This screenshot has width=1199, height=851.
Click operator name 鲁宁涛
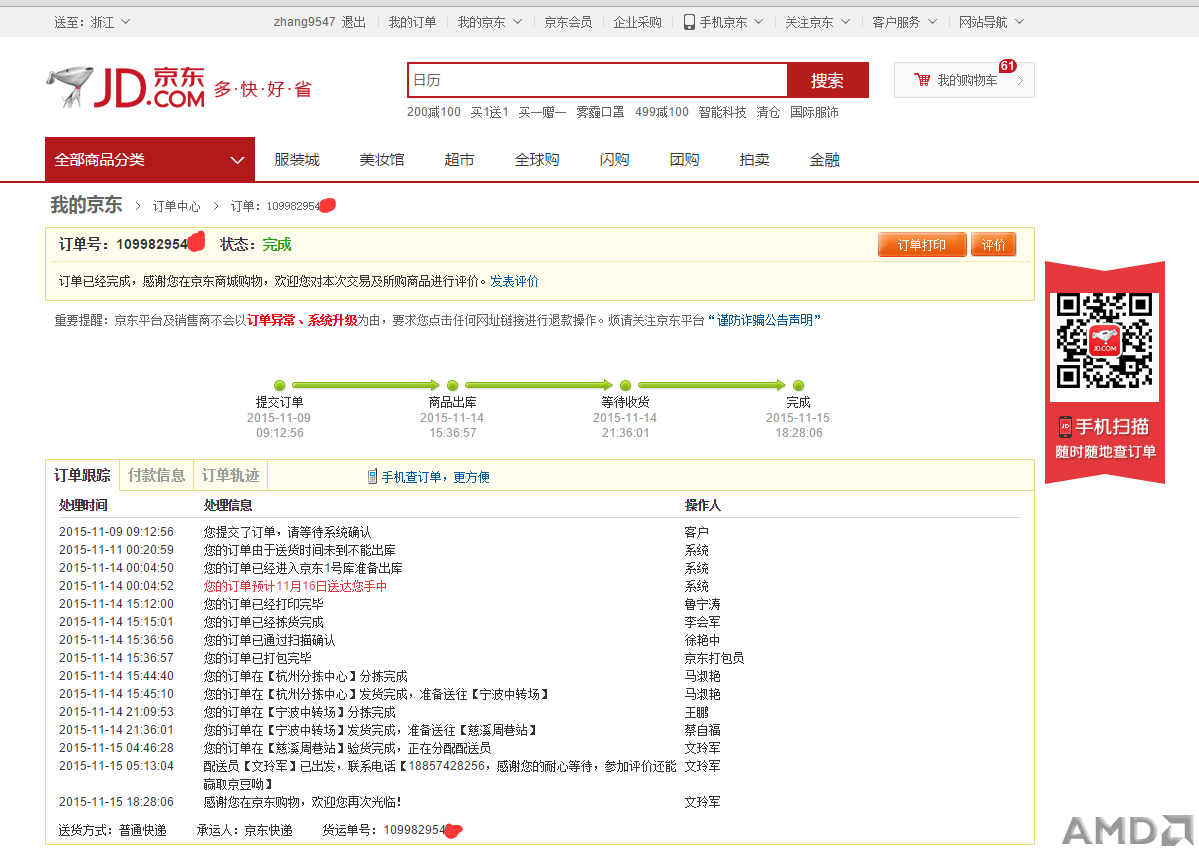point(702,604)
